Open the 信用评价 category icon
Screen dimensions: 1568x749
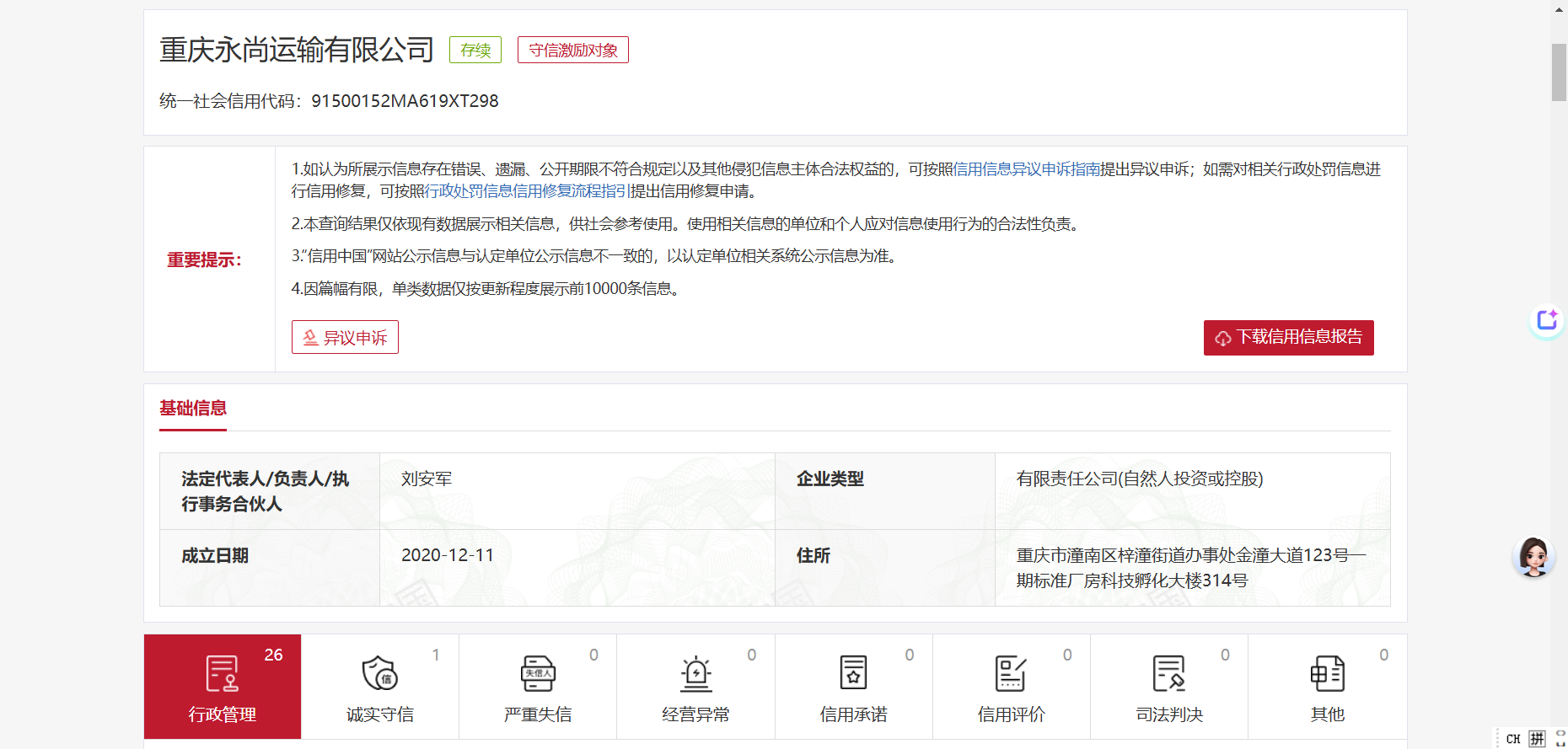coord(1011,674)
